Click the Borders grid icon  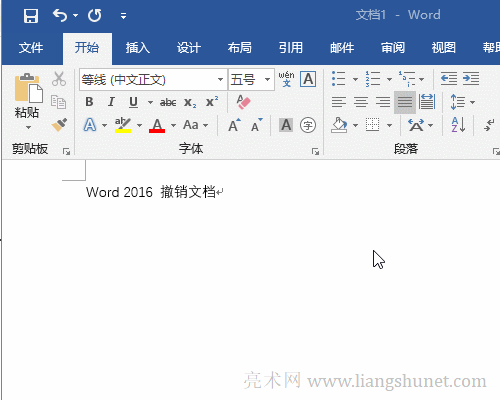pyautogui.click(x=372, y=125)
